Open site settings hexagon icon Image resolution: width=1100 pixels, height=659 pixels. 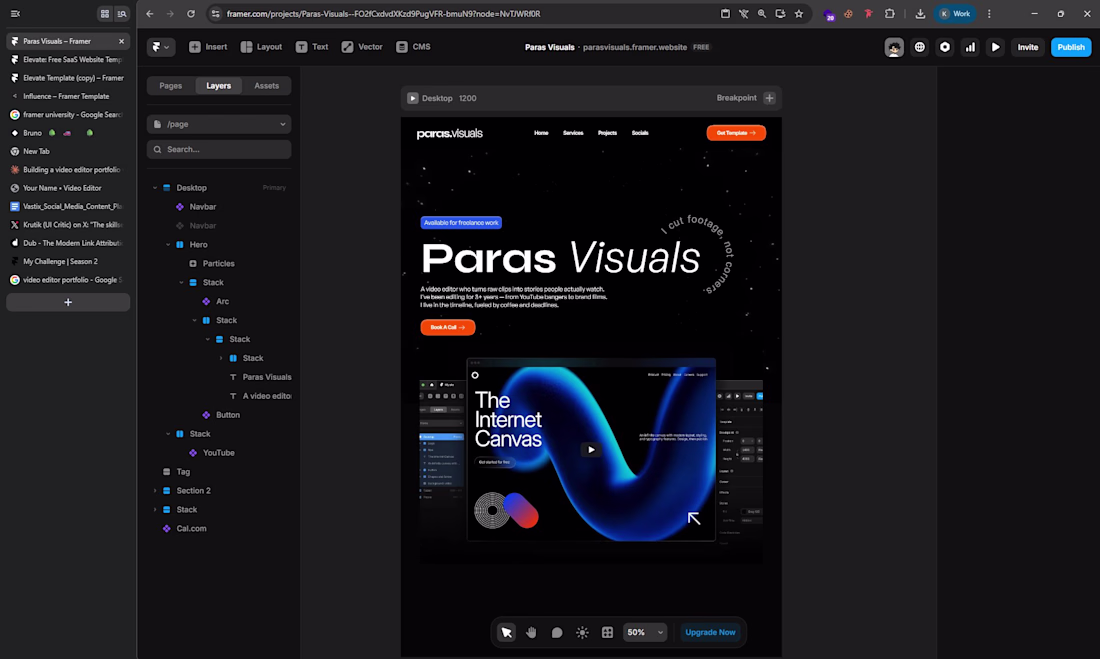(x=945, y=47)
